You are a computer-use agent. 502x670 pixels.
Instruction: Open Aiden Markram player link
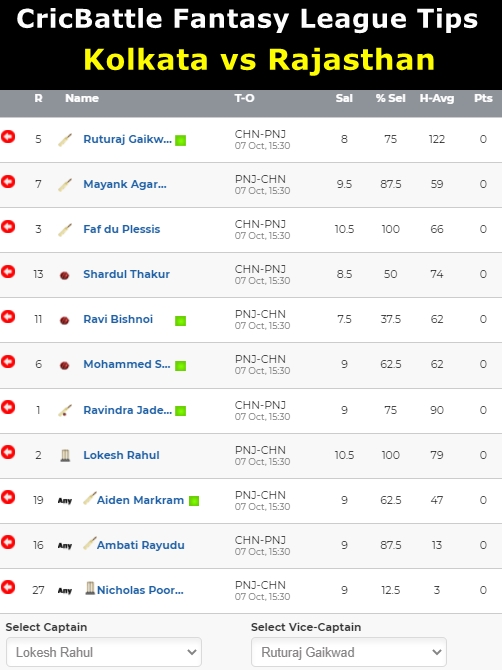pos(140,500)
